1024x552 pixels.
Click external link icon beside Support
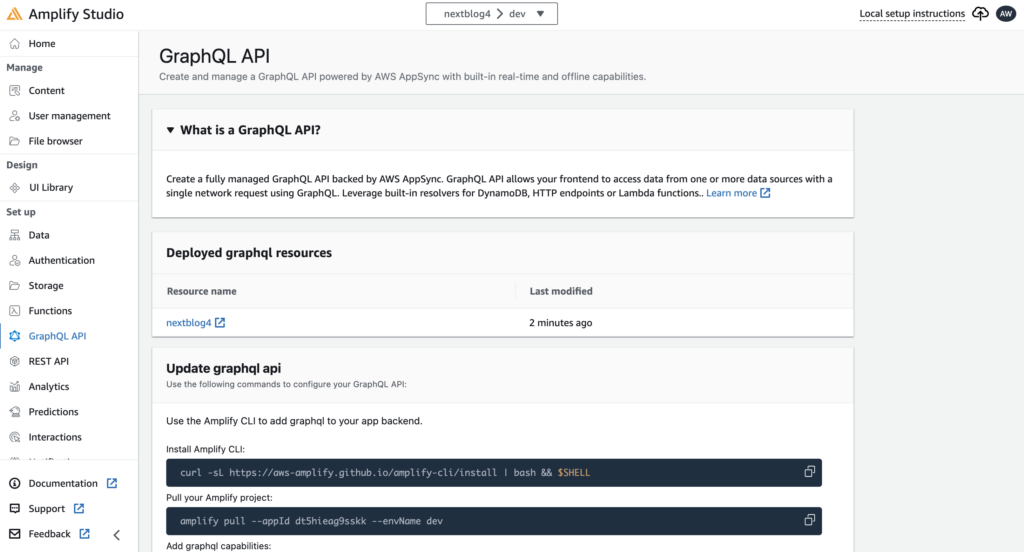[78, 508]
